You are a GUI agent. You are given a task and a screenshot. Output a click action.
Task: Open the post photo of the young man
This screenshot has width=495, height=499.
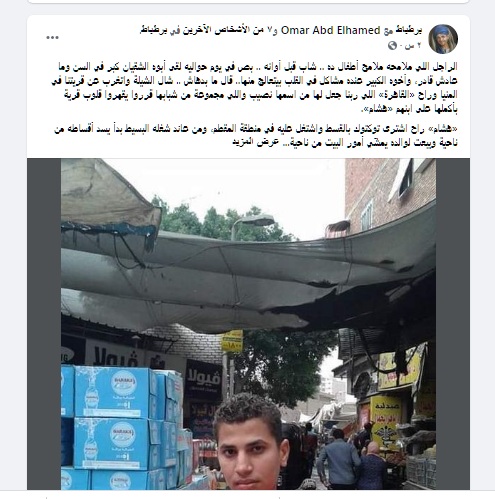[248, 324]
